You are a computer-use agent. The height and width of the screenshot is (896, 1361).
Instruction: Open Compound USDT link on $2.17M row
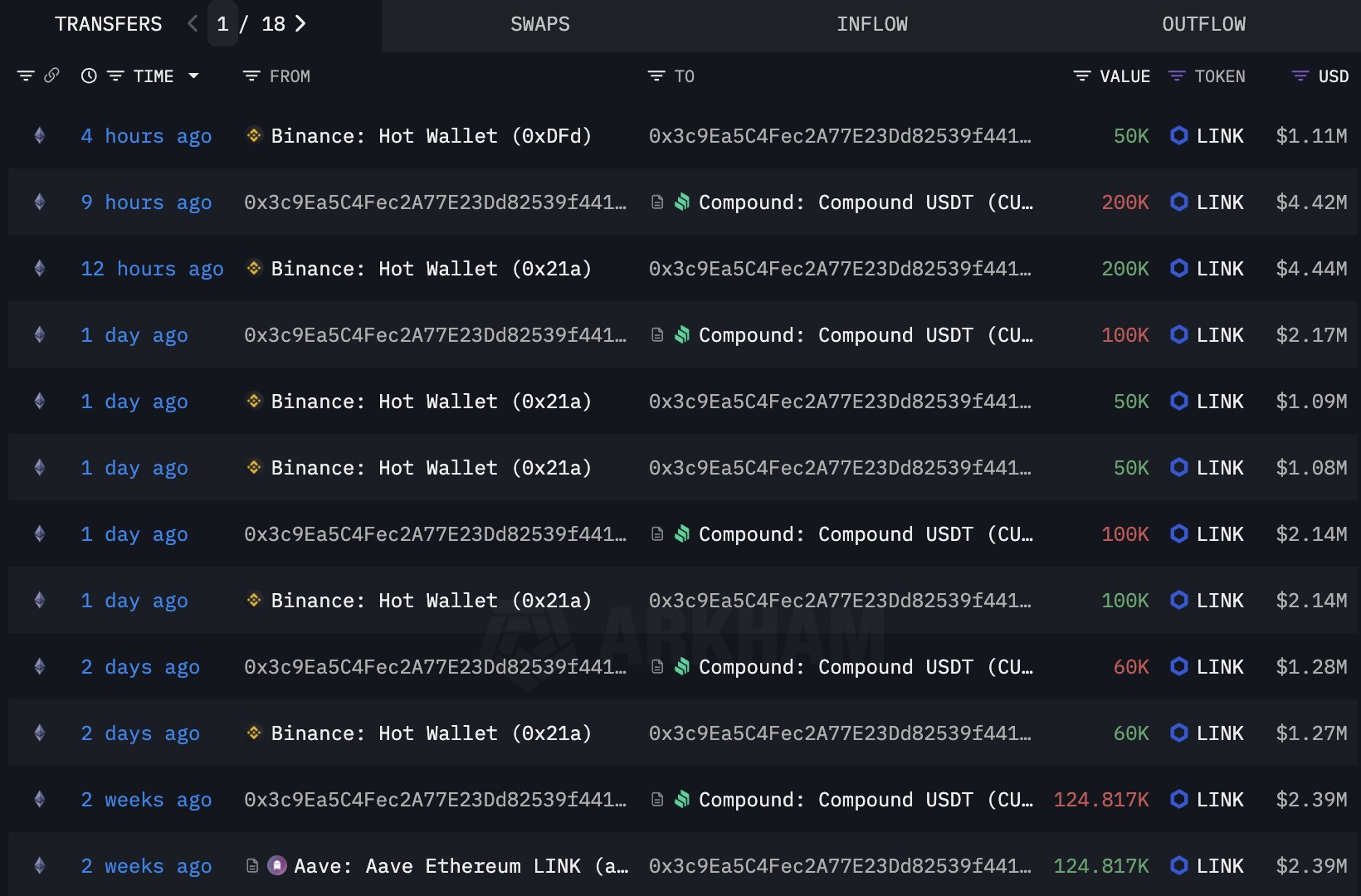[866, 335]
